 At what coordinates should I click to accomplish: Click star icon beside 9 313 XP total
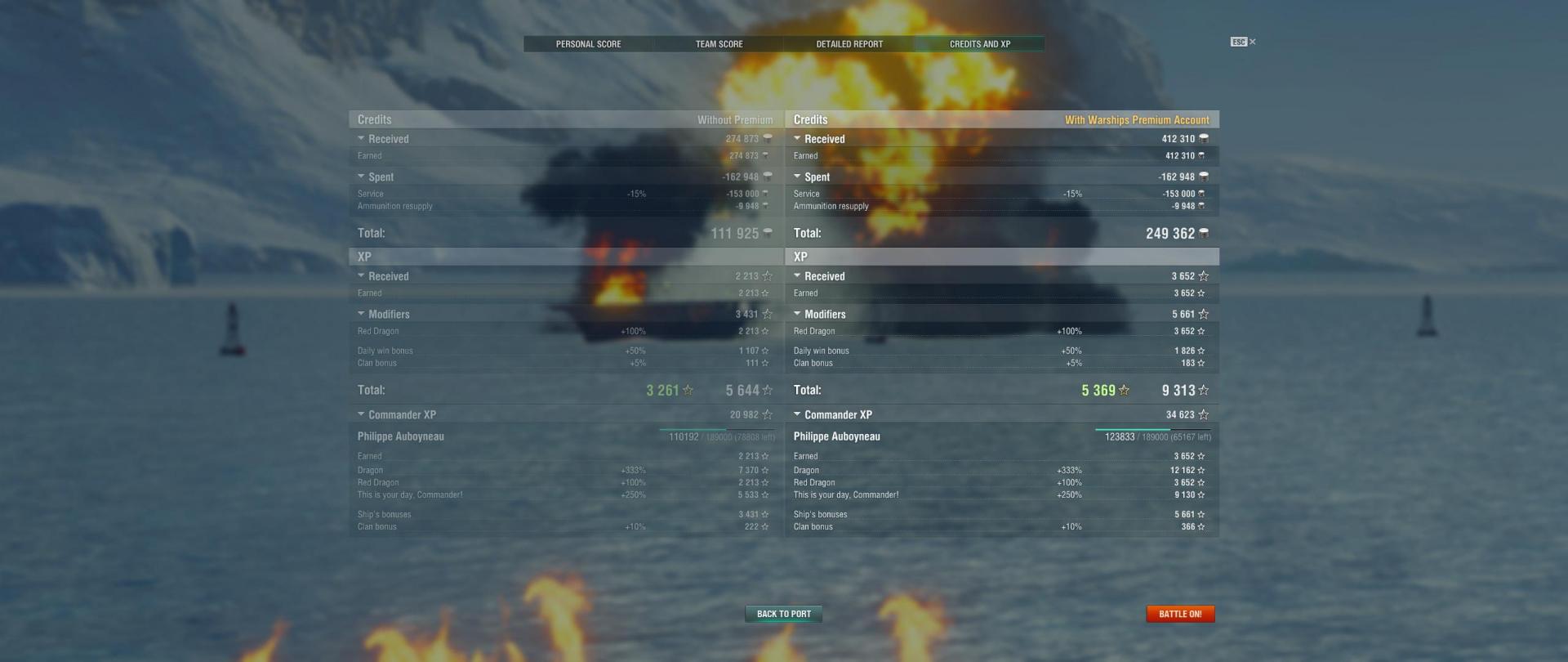tap(1204, 391)
